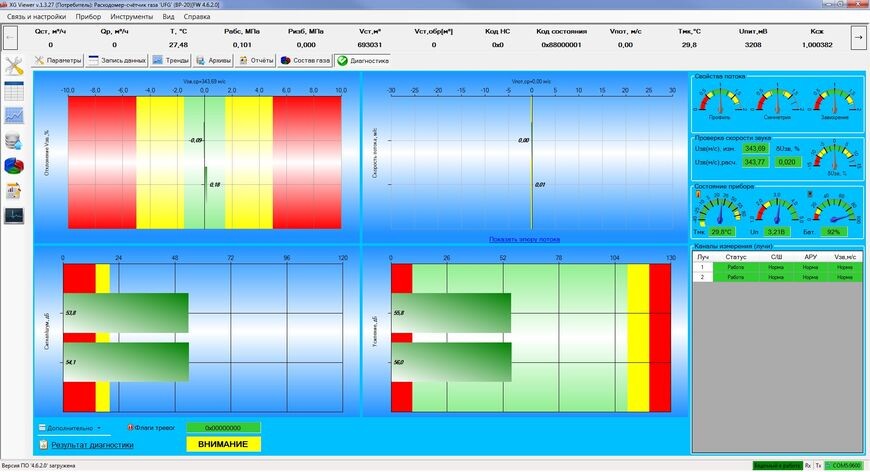This screenshot has height=472, width=870.
Task: Switch to the Тренды tab
Action: pyautogui.click(x=171, y=60)
